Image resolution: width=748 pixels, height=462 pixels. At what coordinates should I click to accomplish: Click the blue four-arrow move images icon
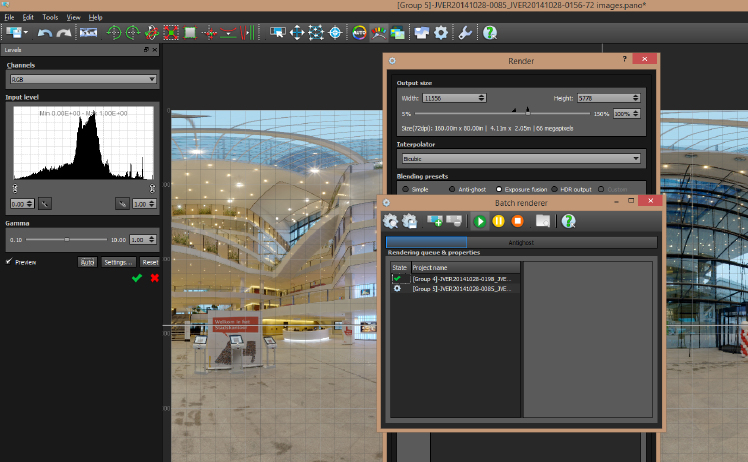[297, 33]
